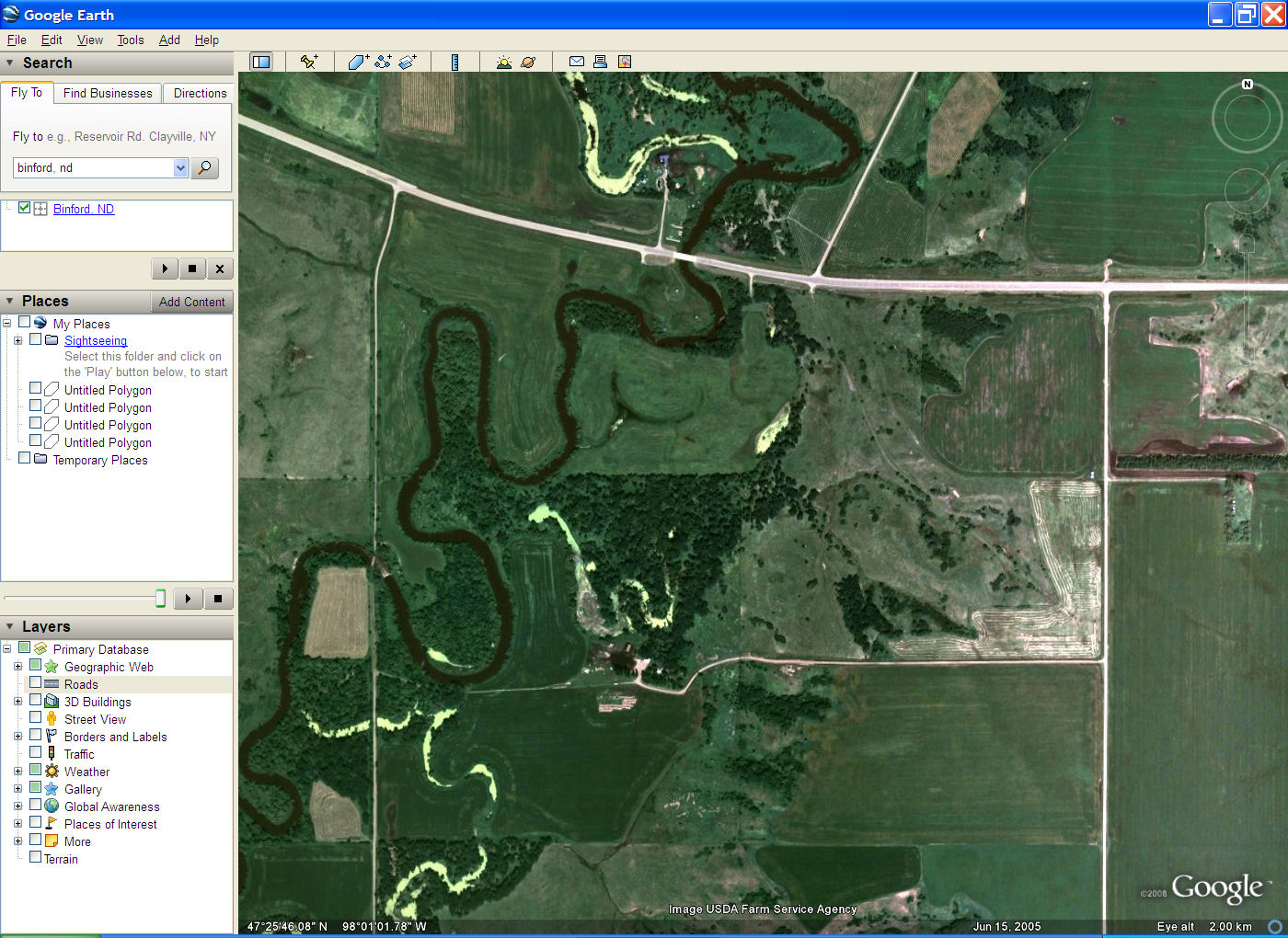This screenshot has width=1288, height=938.
Task: Switch to the Find Businesses tab
Action: click(x=108, y=93)
